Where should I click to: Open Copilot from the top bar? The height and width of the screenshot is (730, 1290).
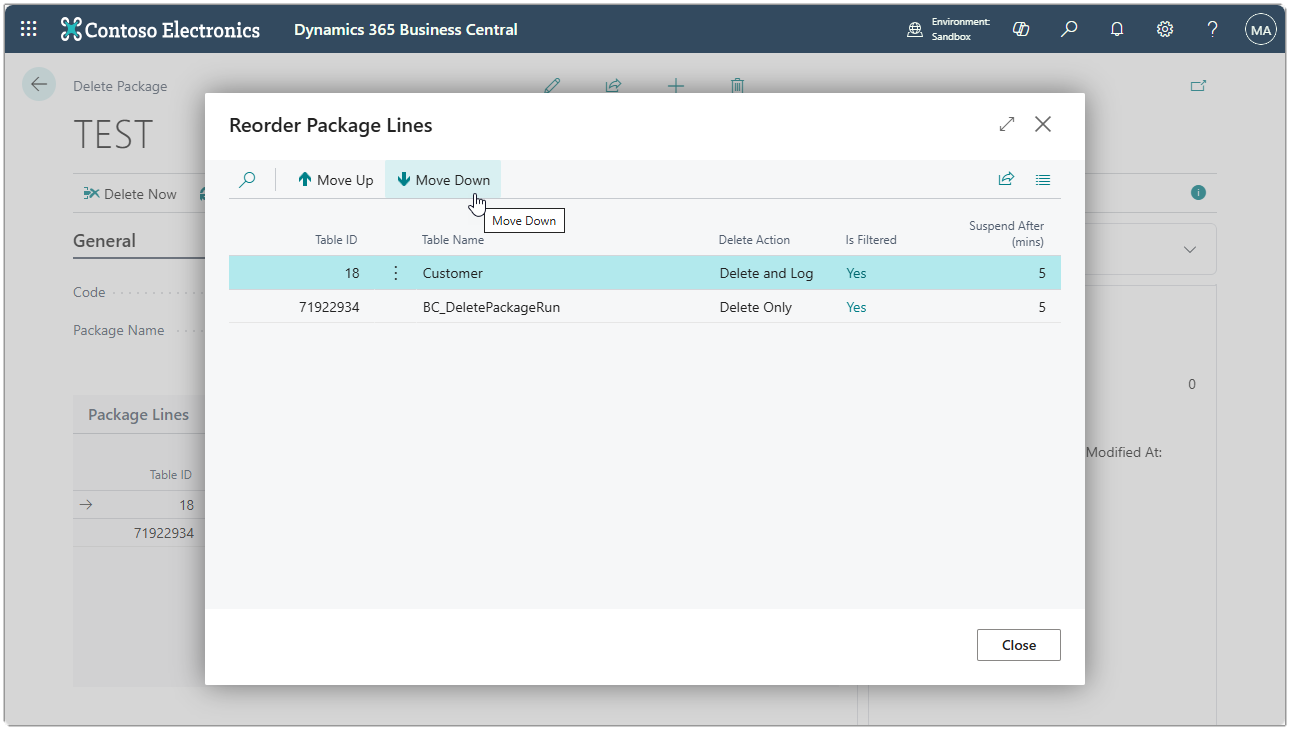point(1020,29)
